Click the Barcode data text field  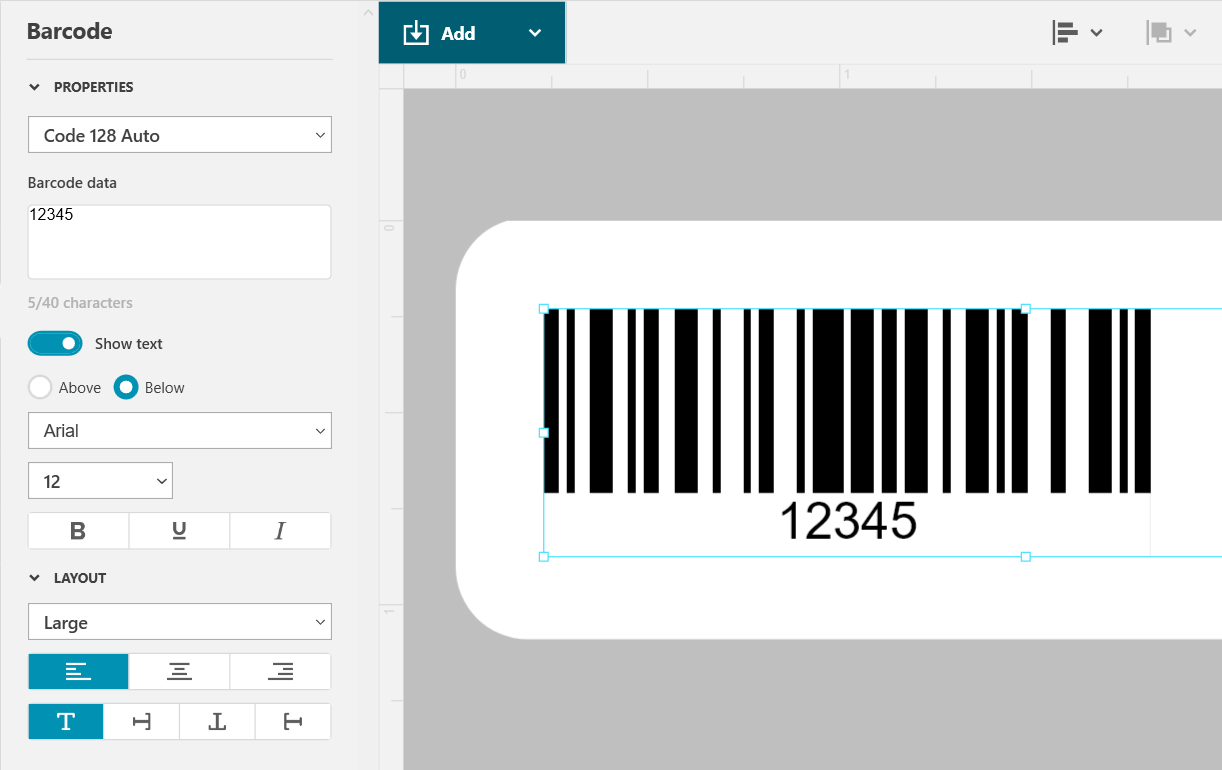click(180, 242)
